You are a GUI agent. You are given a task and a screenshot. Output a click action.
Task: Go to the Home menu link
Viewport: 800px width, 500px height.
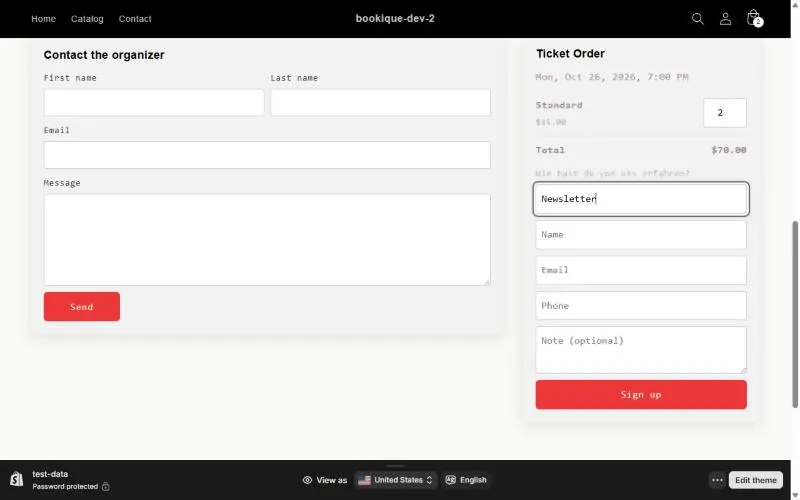43,19
